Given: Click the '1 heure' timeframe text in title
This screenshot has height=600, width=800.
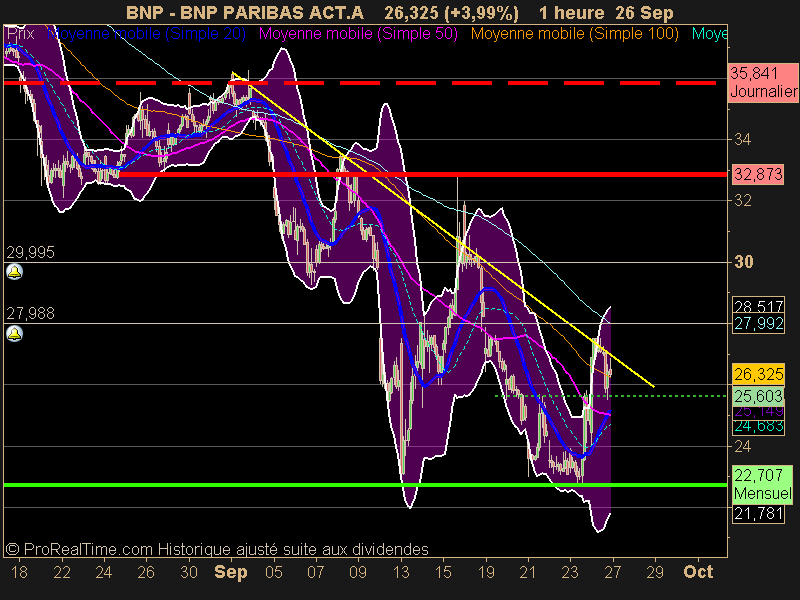Looking at the screenshot, I should point(572,12).
